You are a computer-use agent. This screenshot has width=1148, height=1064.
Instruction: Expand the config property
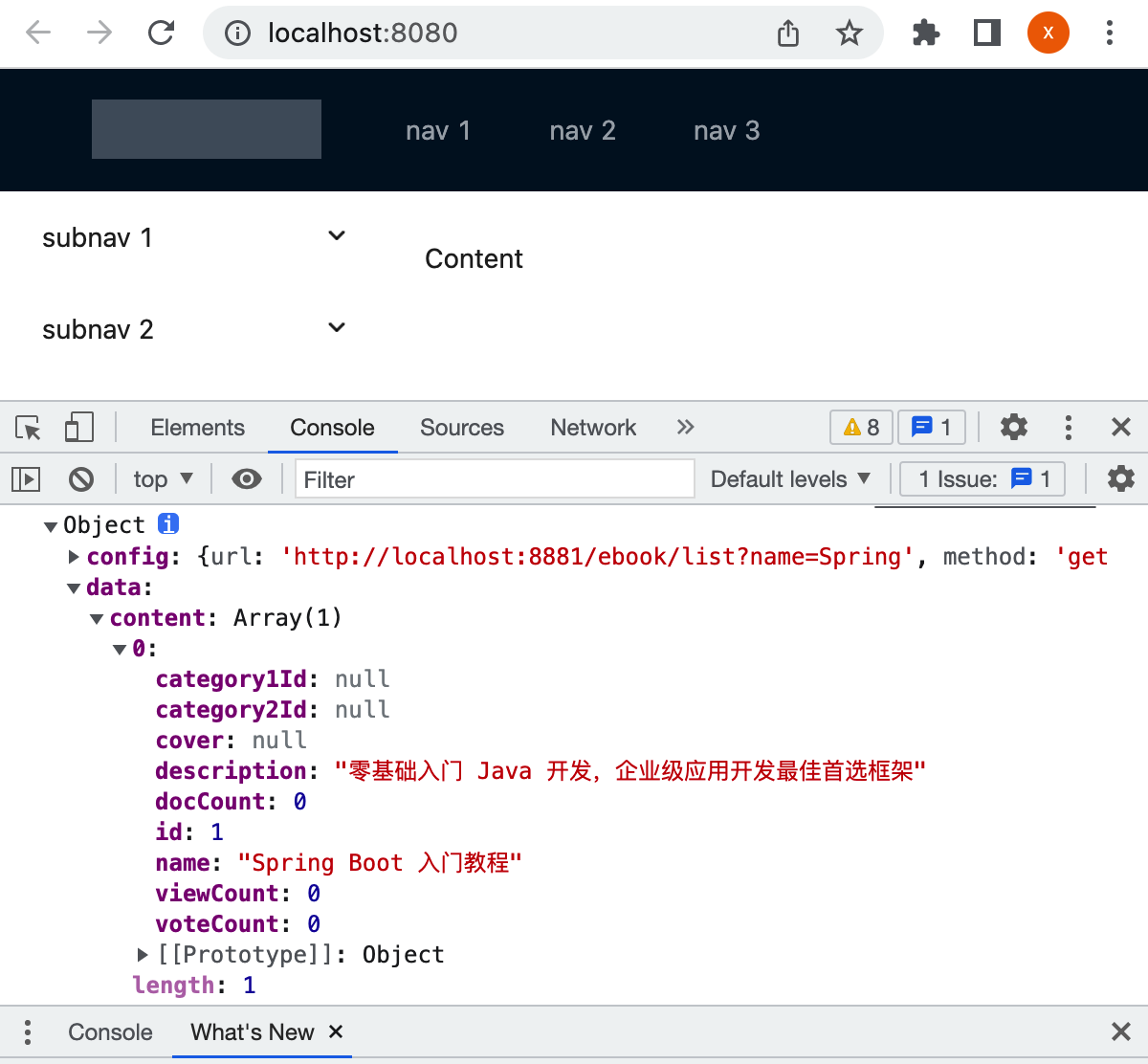(74, 557)
